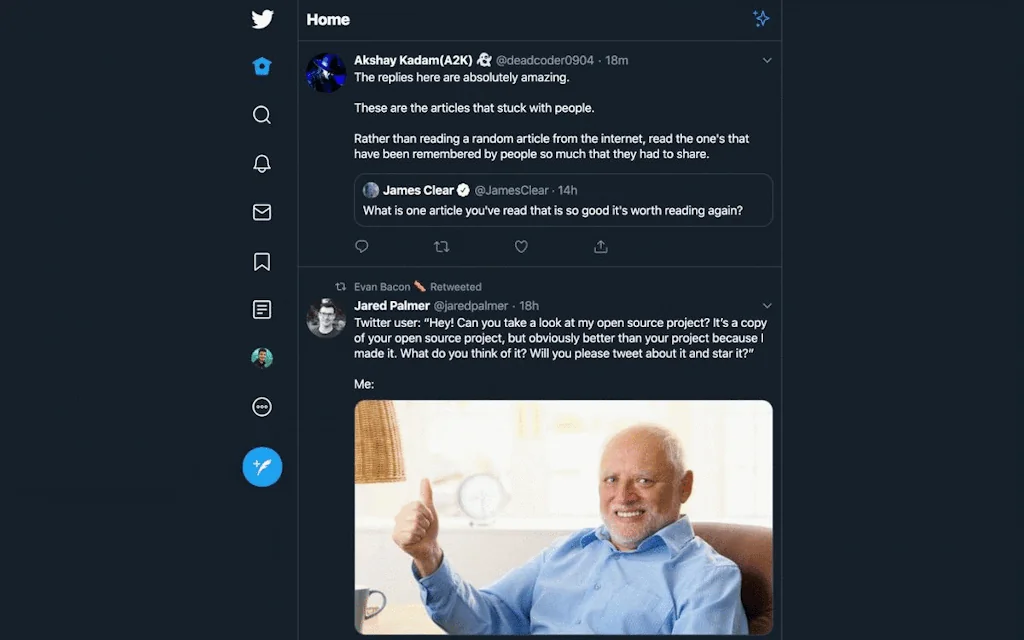Click the Twitter bird logo
1024x640 pixels.
click(x=262, y=19)
